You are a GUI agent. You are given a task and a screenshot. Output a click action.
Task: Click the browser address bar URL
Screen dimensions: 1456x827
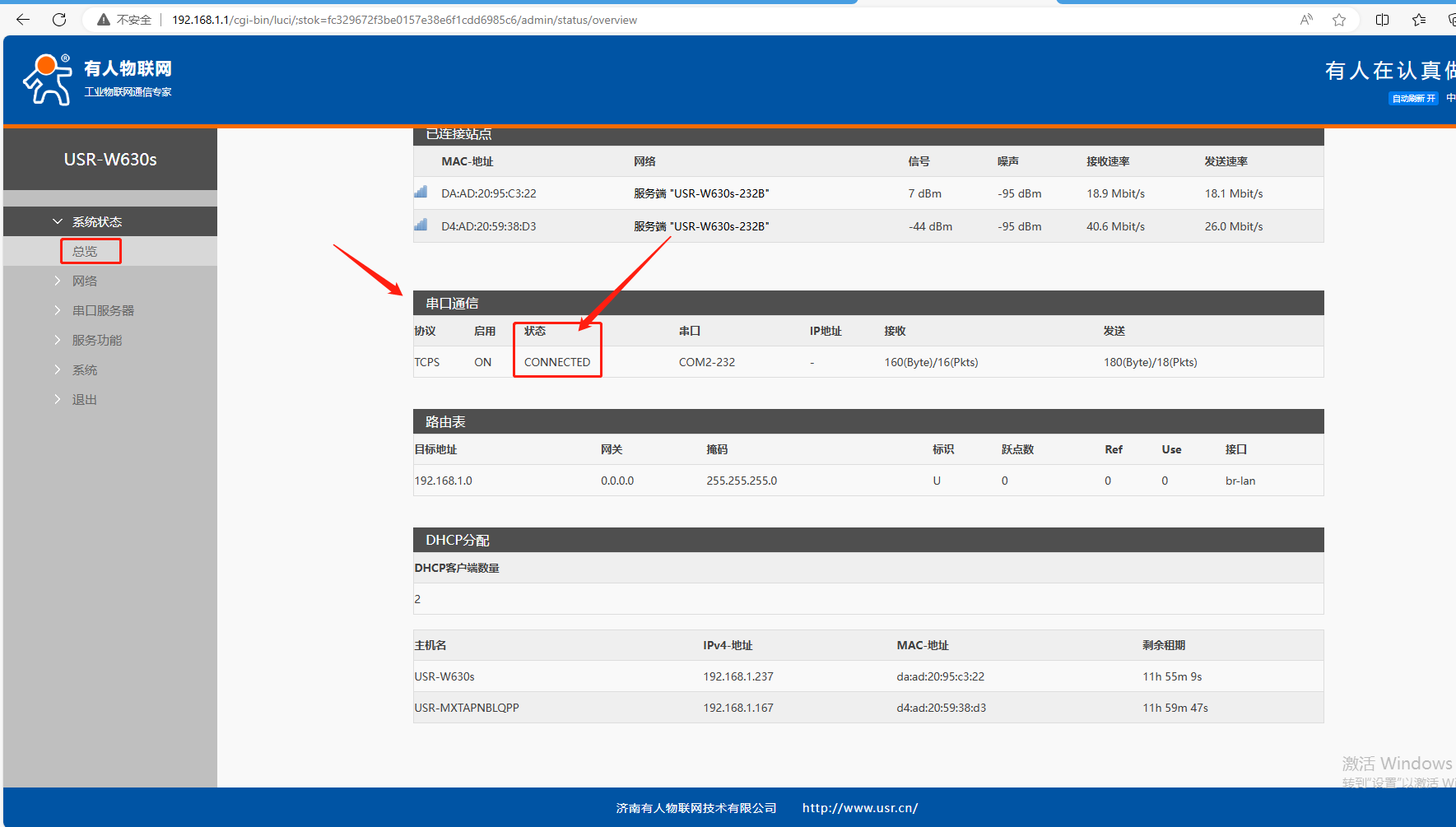[403, 20]
